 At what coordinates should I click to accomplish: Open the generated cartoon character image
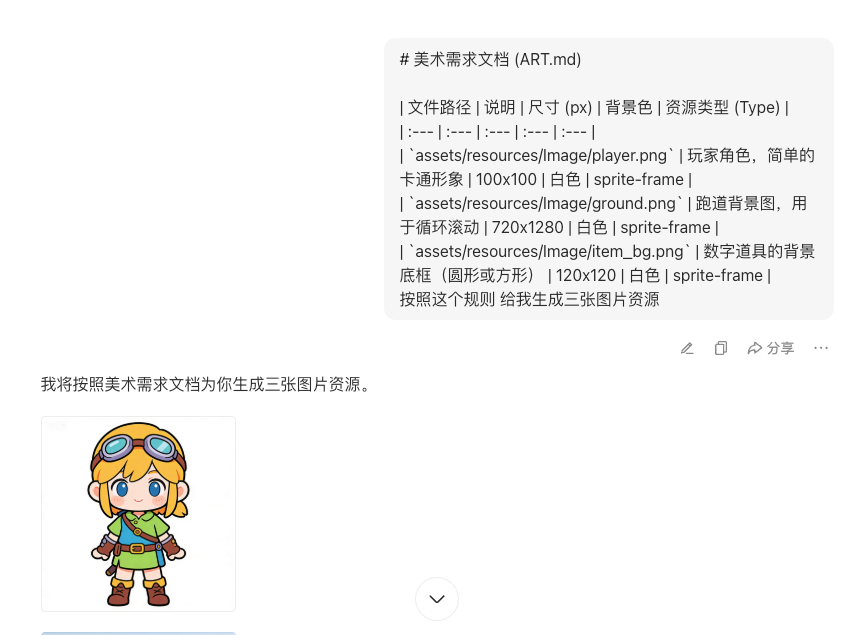pos(138,514)
